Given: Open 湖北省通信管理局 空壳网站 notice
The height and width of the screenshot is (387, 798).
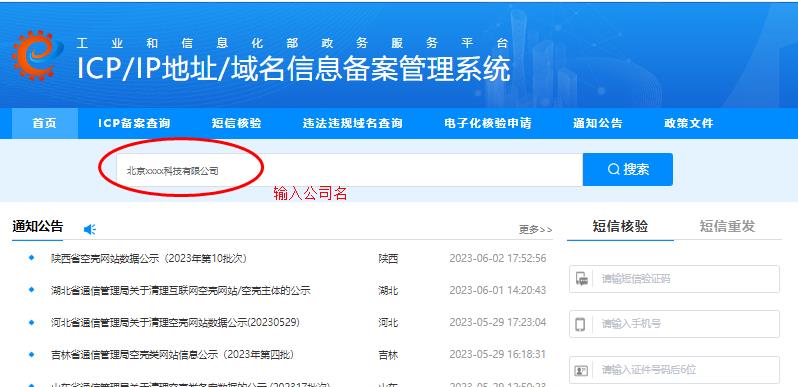Looking at the screenshot, I should tap(181, 291).
